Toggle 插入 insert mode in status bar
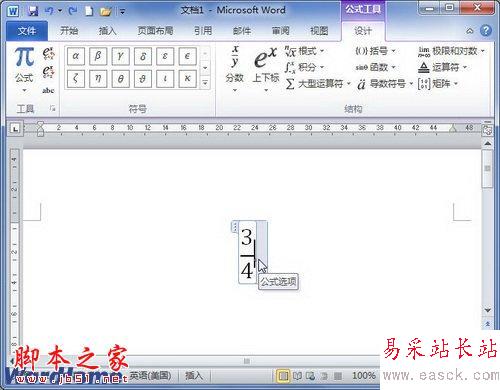 pos(194,376)
